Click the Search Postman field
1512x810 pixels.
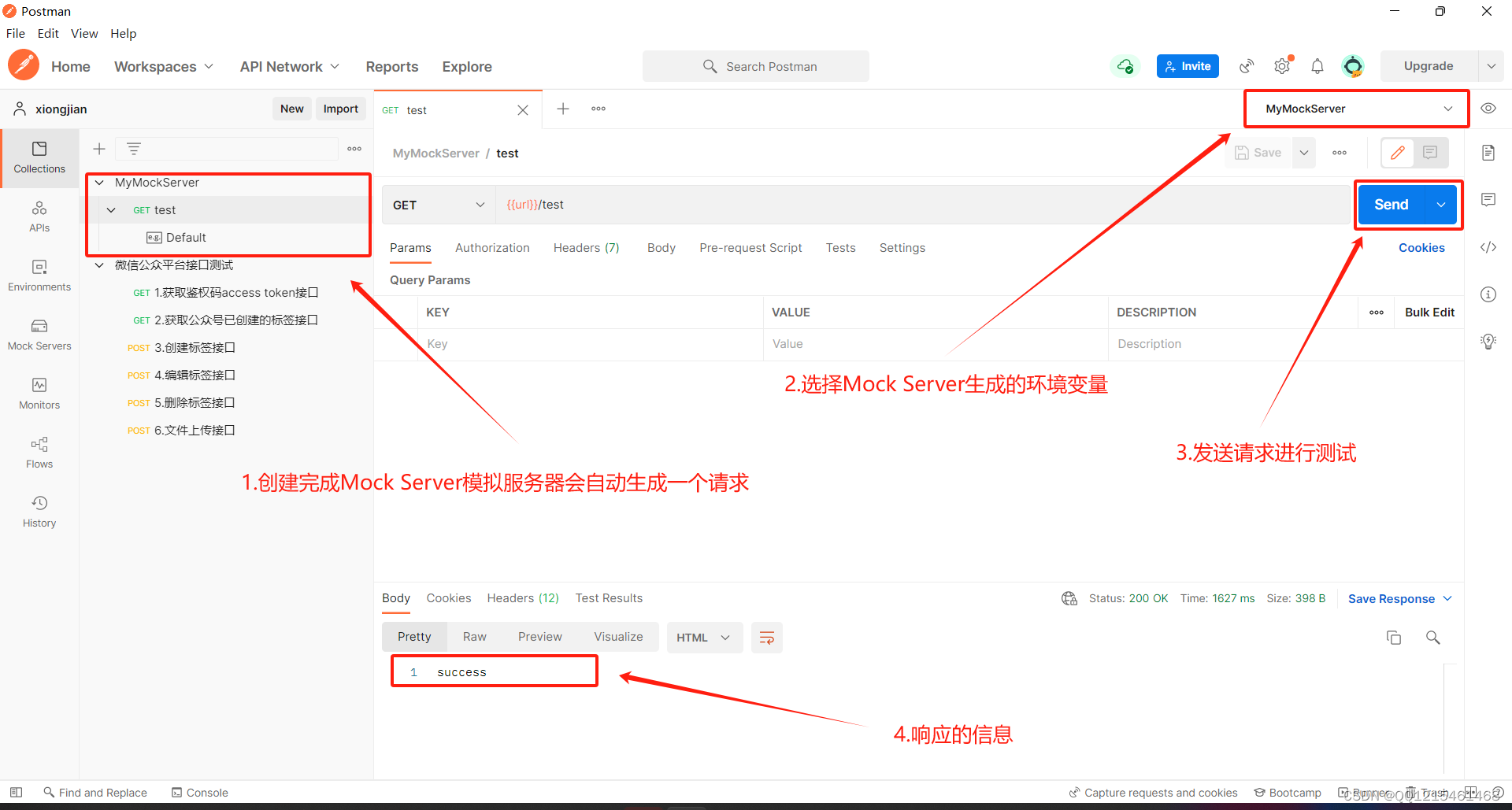coord(756,66)
